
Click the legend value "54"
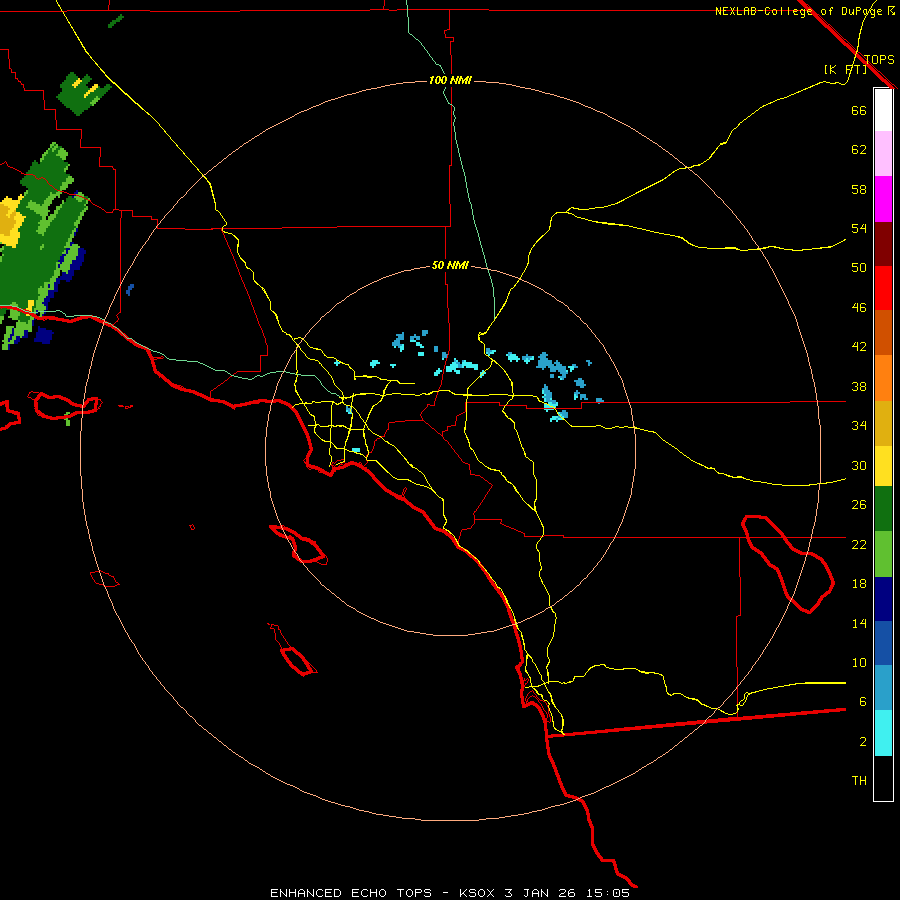point(859,228)
